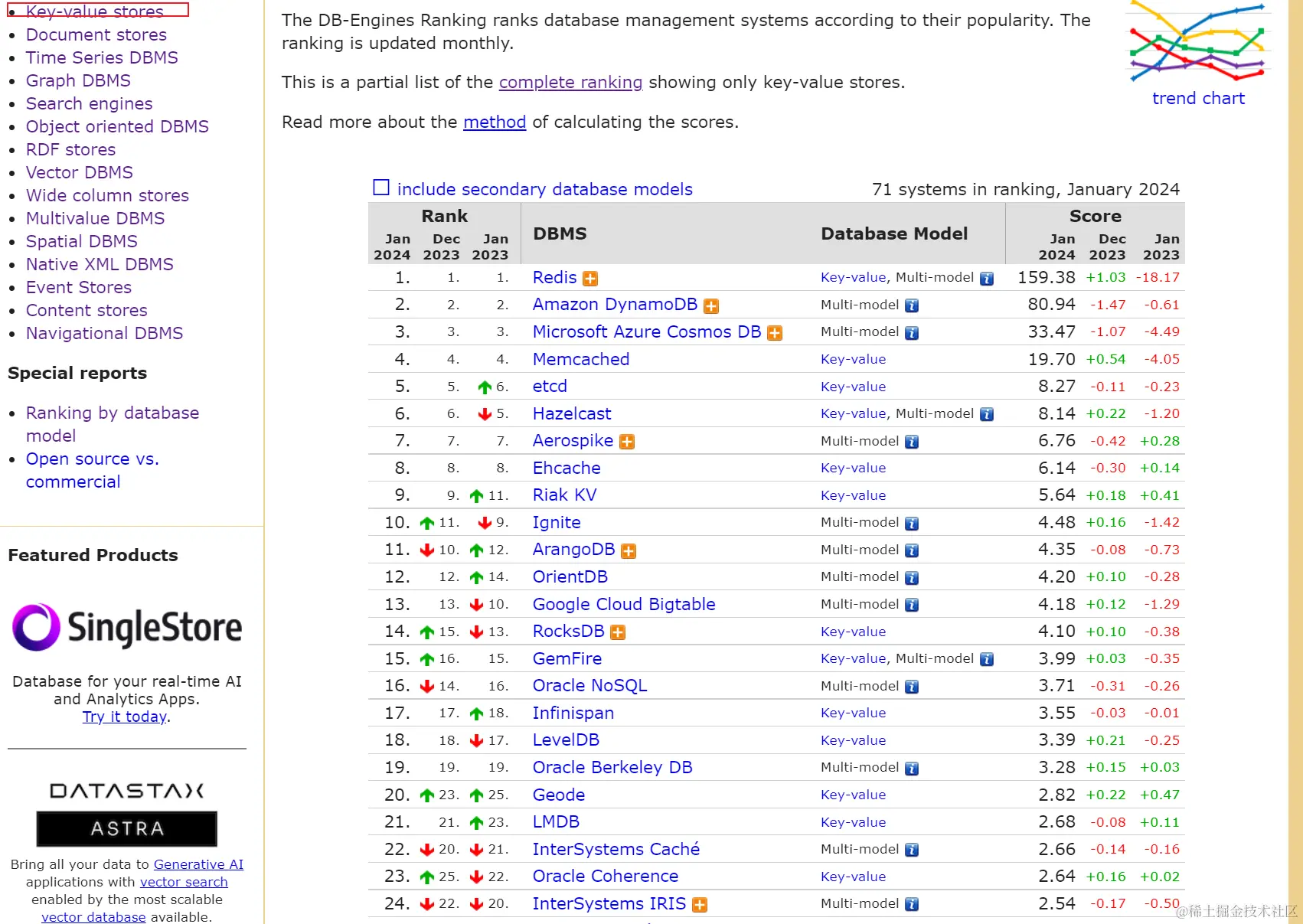
Task: Click the Try it today link
Action: [x=125, y=717]
